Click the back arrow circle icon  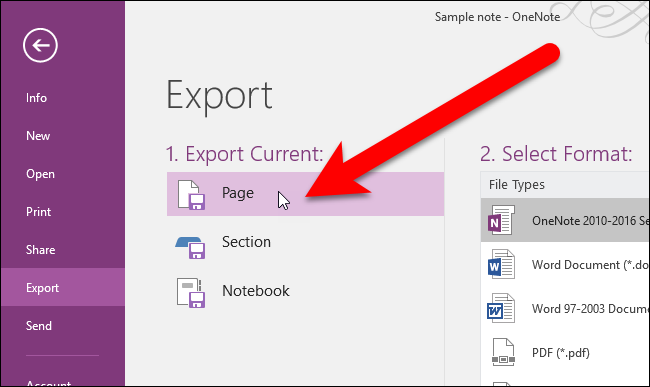coord(40,45)
